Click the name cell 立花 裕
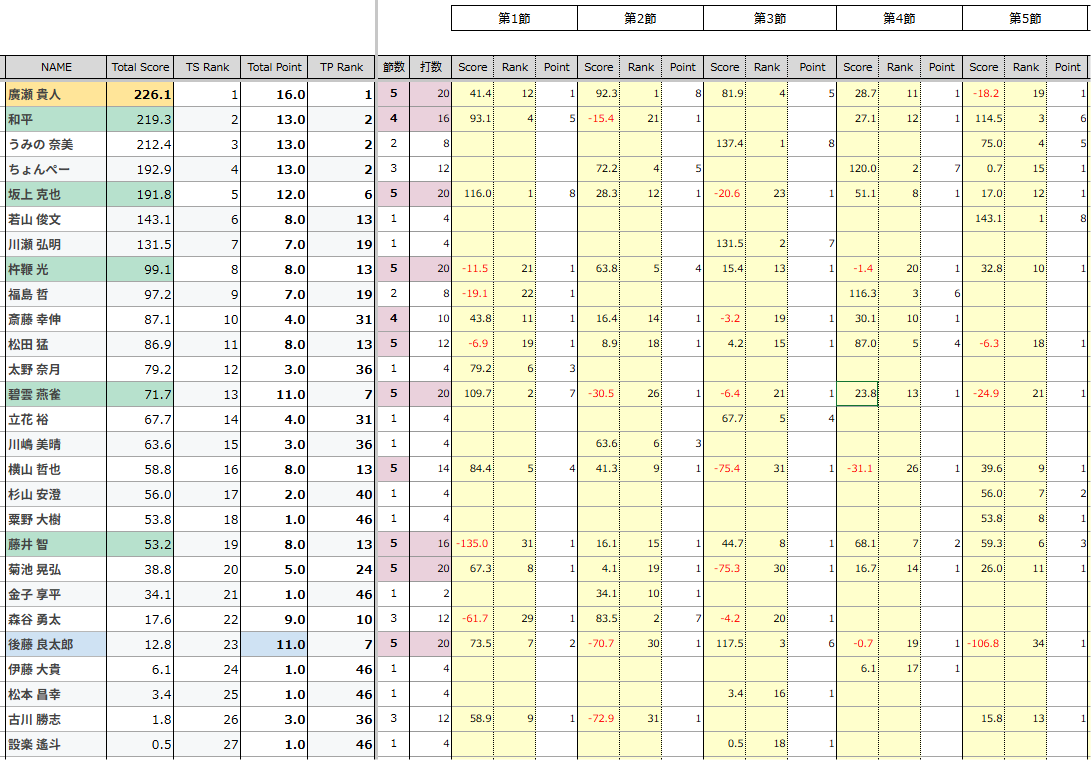The image size is (1091, 760). [56, 420]
